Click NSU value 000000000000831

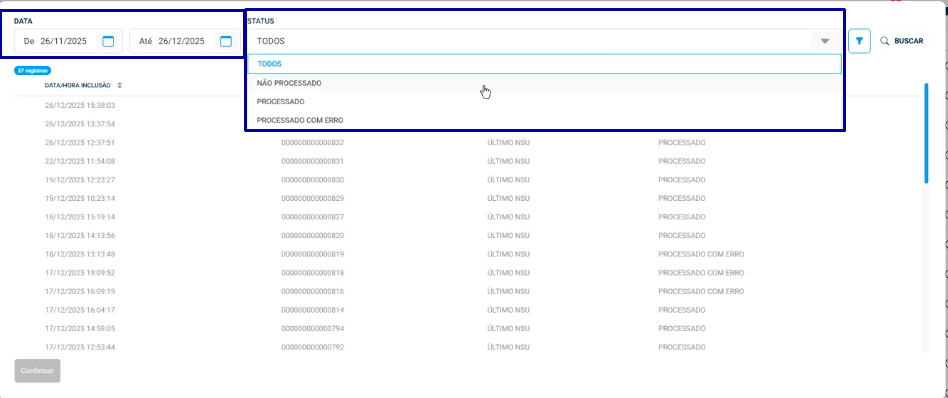[x=313, y=161]
